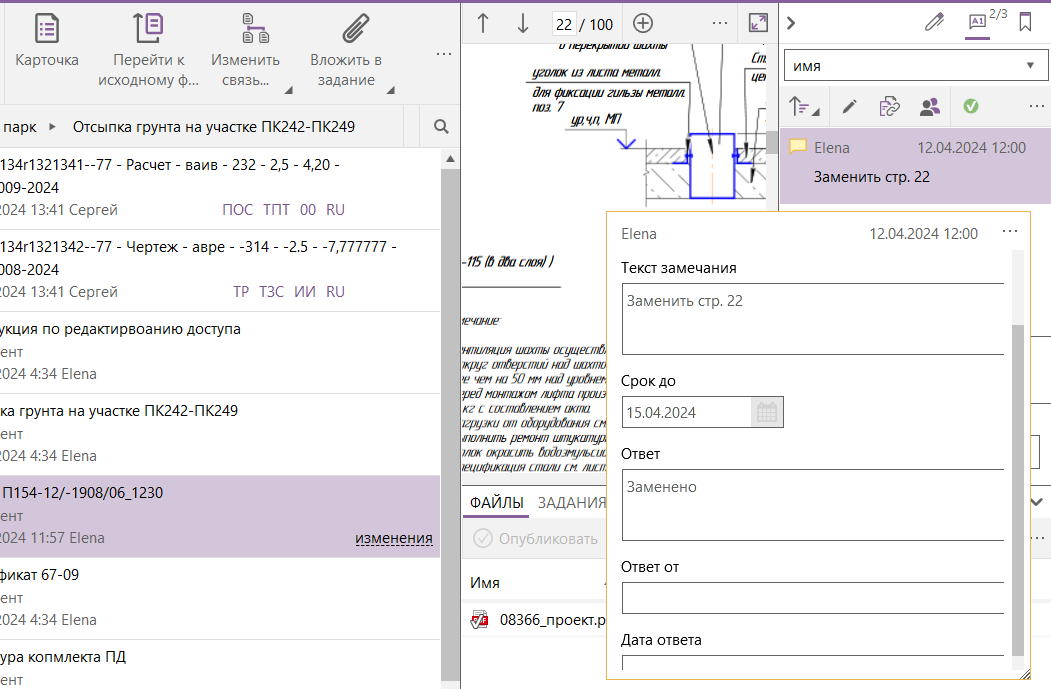This screenshot has height=689, width=1051.
Task: Click the Ответ от input field
Action: pos(812,598)
